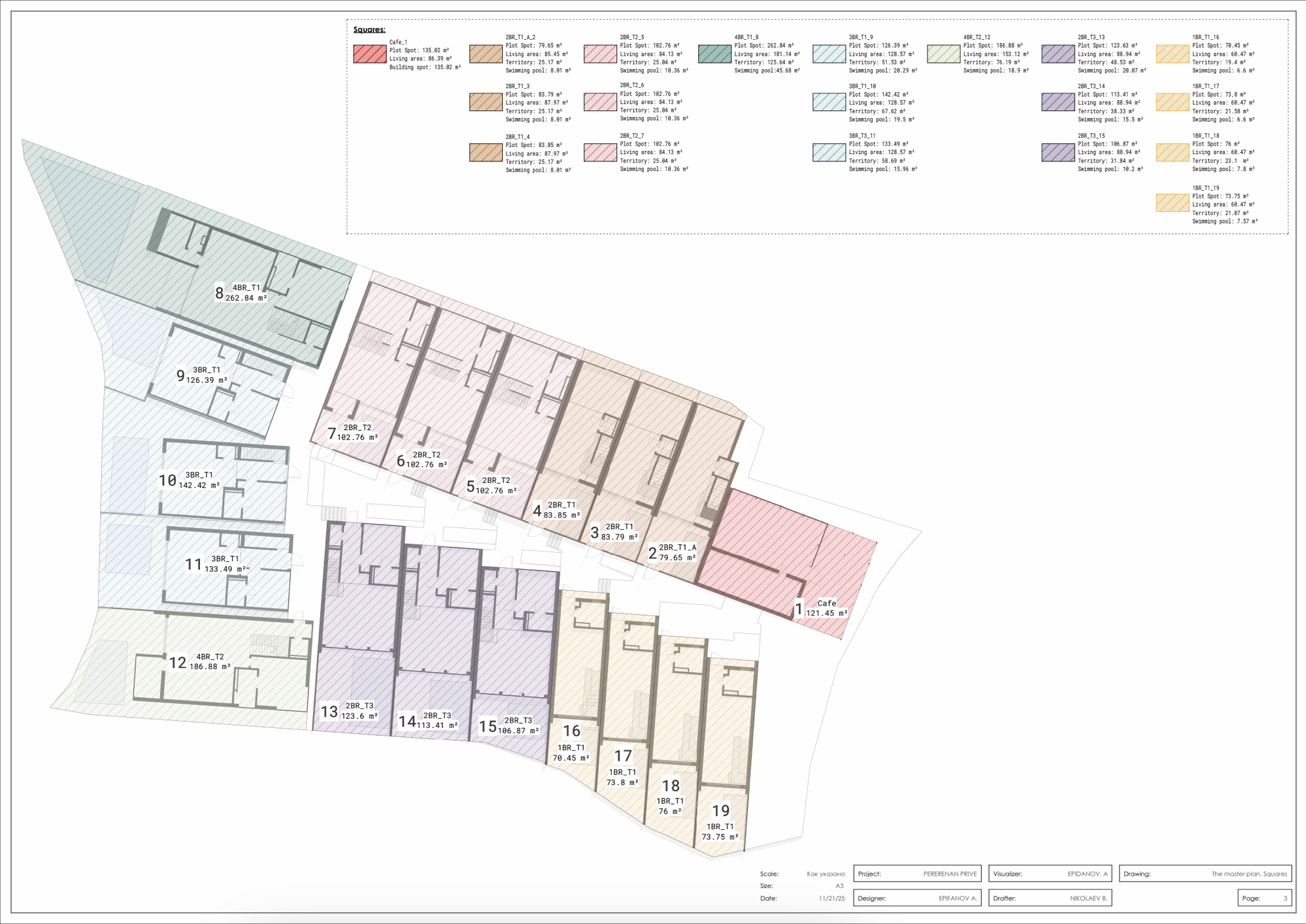Click 'Swimming pool: 7.57 m²' in the 1BR_T1_19 legend

[x=1225, y=222]
